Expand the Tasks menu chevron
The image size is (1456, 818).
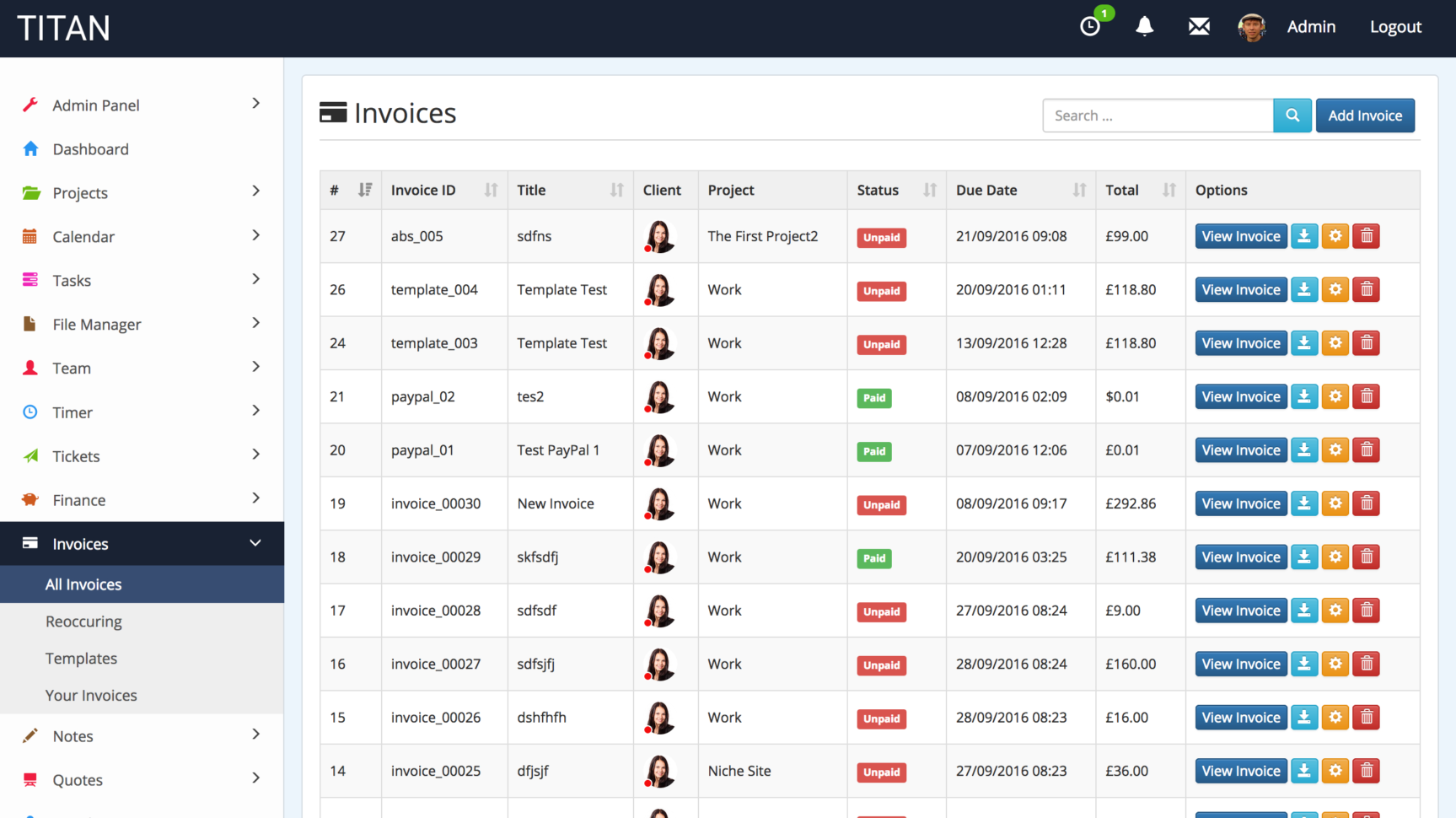coord(256,278)
